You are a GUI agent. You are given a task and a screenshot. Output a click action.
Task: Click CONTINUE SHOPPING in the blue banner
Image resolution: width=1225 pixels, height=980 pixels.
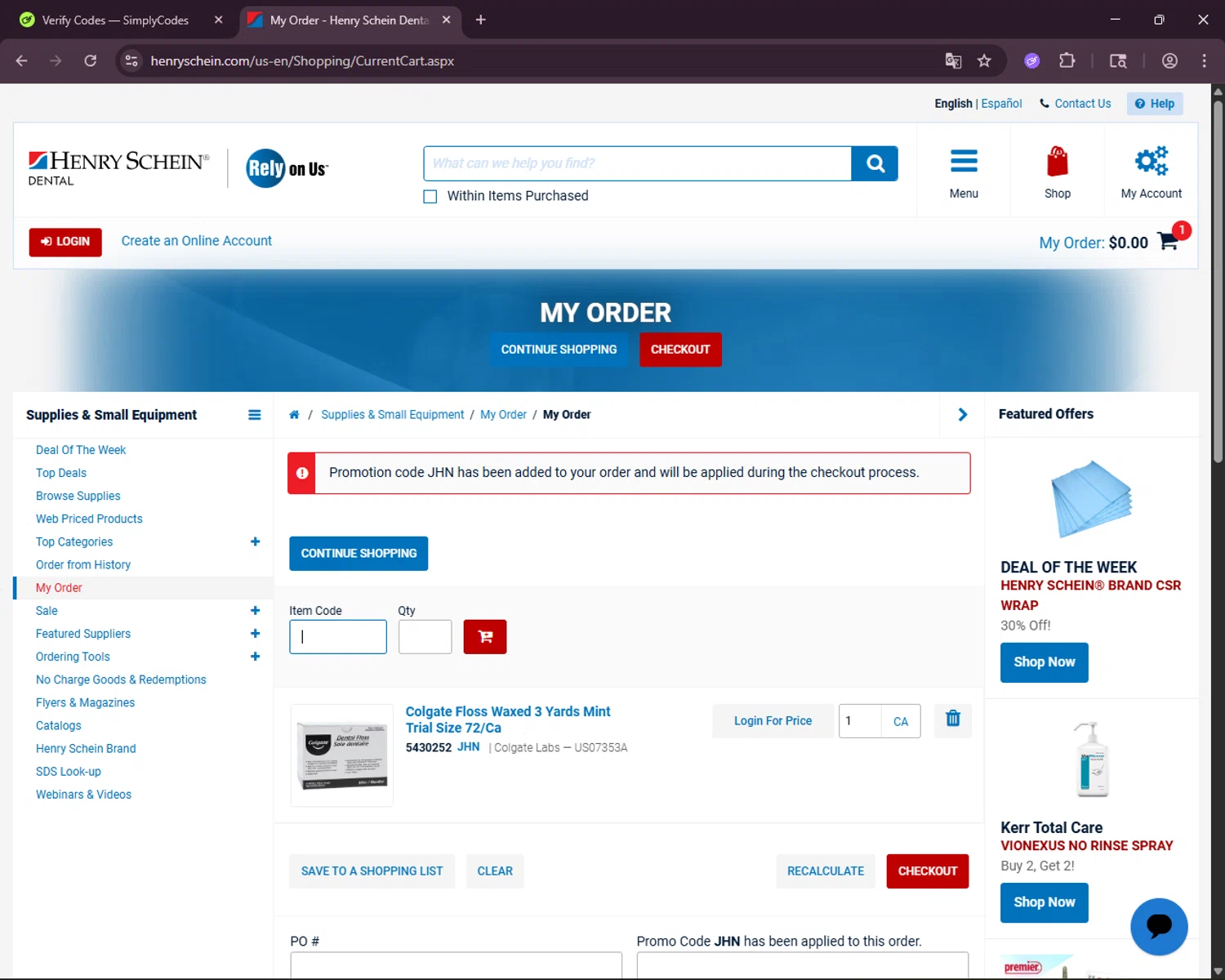pyautogui.click(x=559, y=350)
